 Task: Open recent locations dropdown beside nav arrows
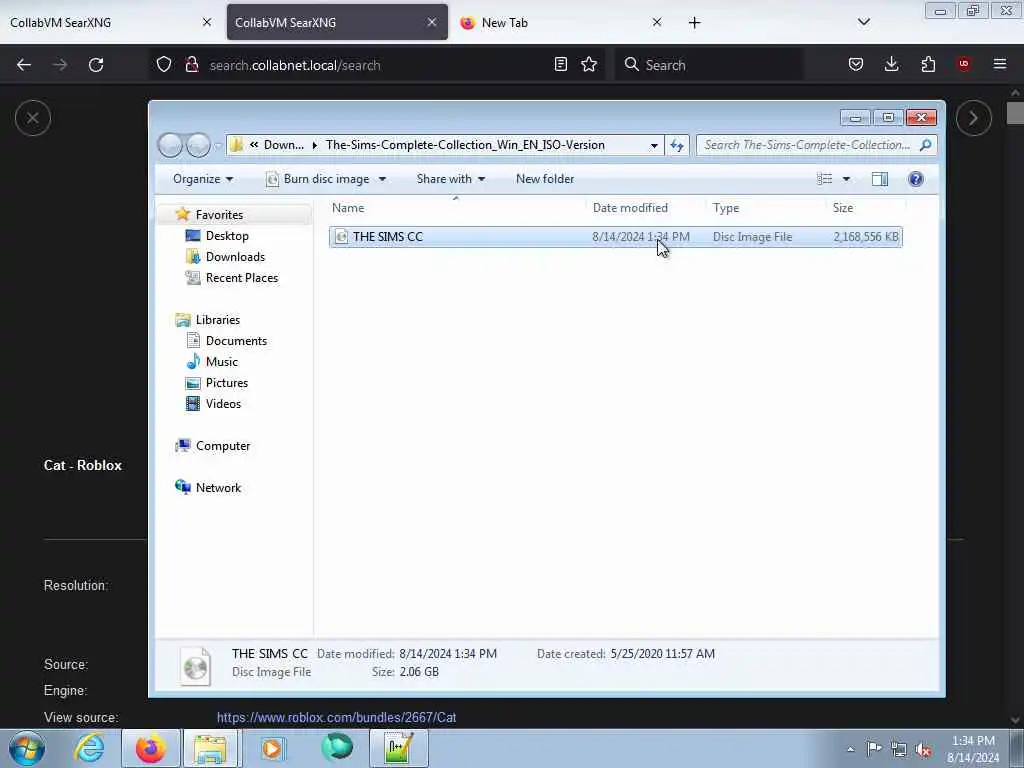[218, 146]
